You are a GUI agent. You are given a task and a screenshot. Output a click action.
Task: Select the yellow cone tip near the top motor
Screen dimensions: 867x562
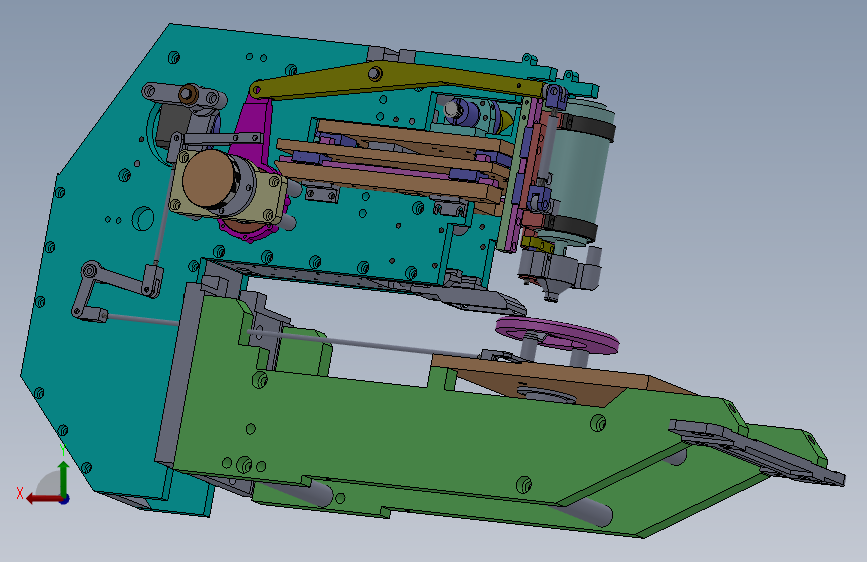(505, 122)
